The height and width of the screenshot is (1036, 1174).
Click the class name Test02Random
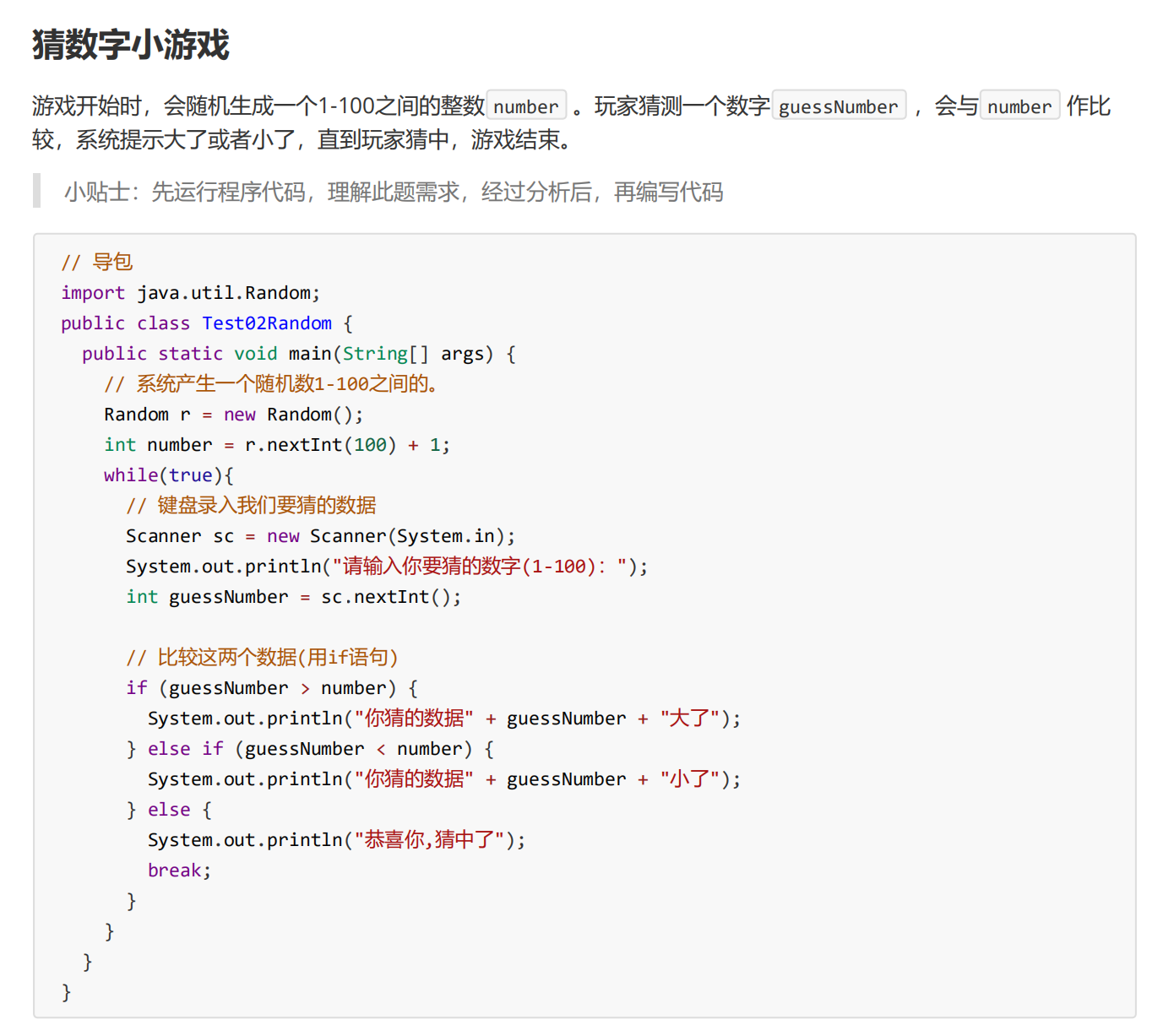tap(267, 323)
